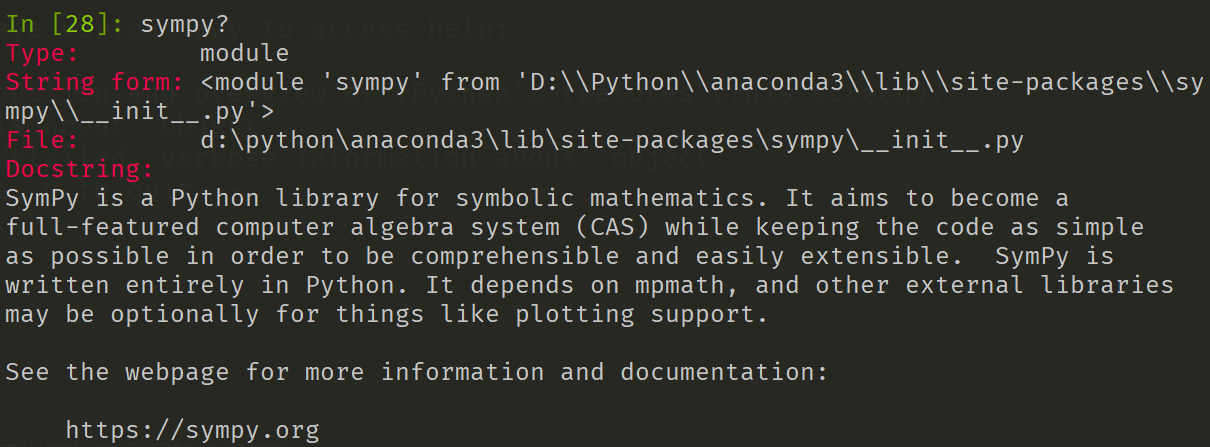The image size is (1210, 447).
Task: Open the https://sympy.org link
Action: [192, 431]
